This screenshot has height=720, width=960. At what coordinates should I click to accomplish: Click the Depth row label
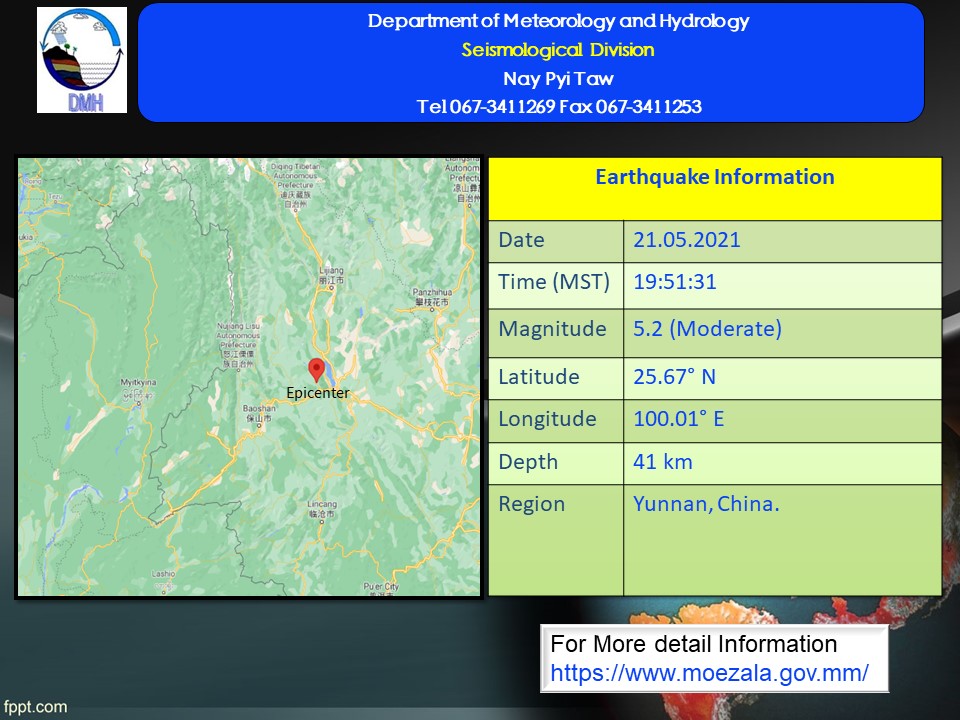528,462
